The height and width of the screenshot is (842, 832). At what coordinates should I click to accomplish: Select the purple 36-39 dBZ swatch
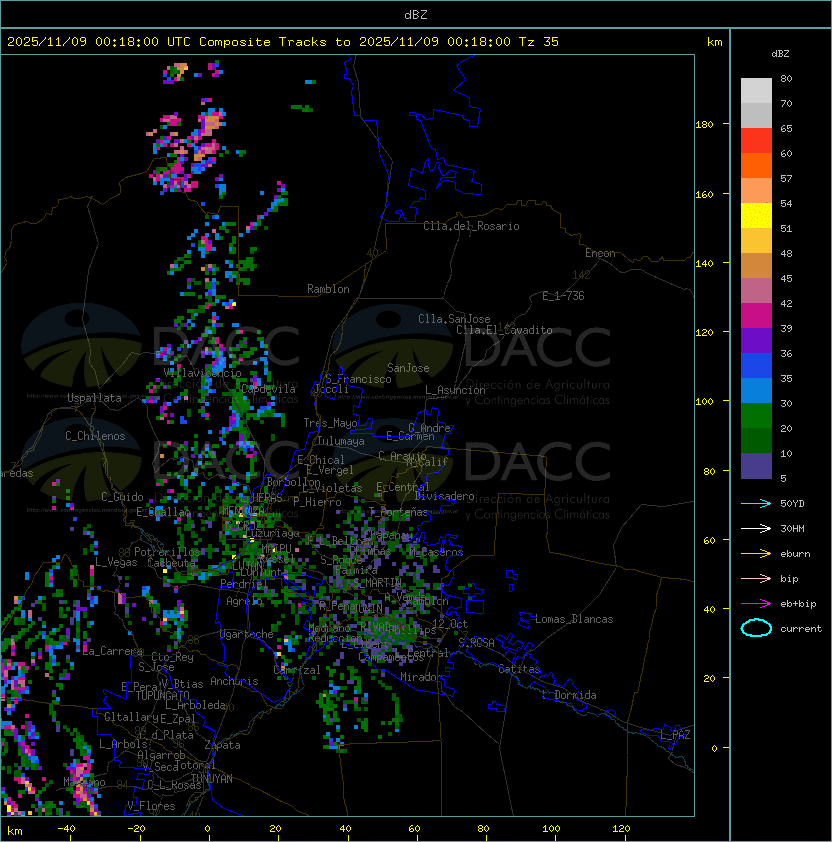coord(756,340)
